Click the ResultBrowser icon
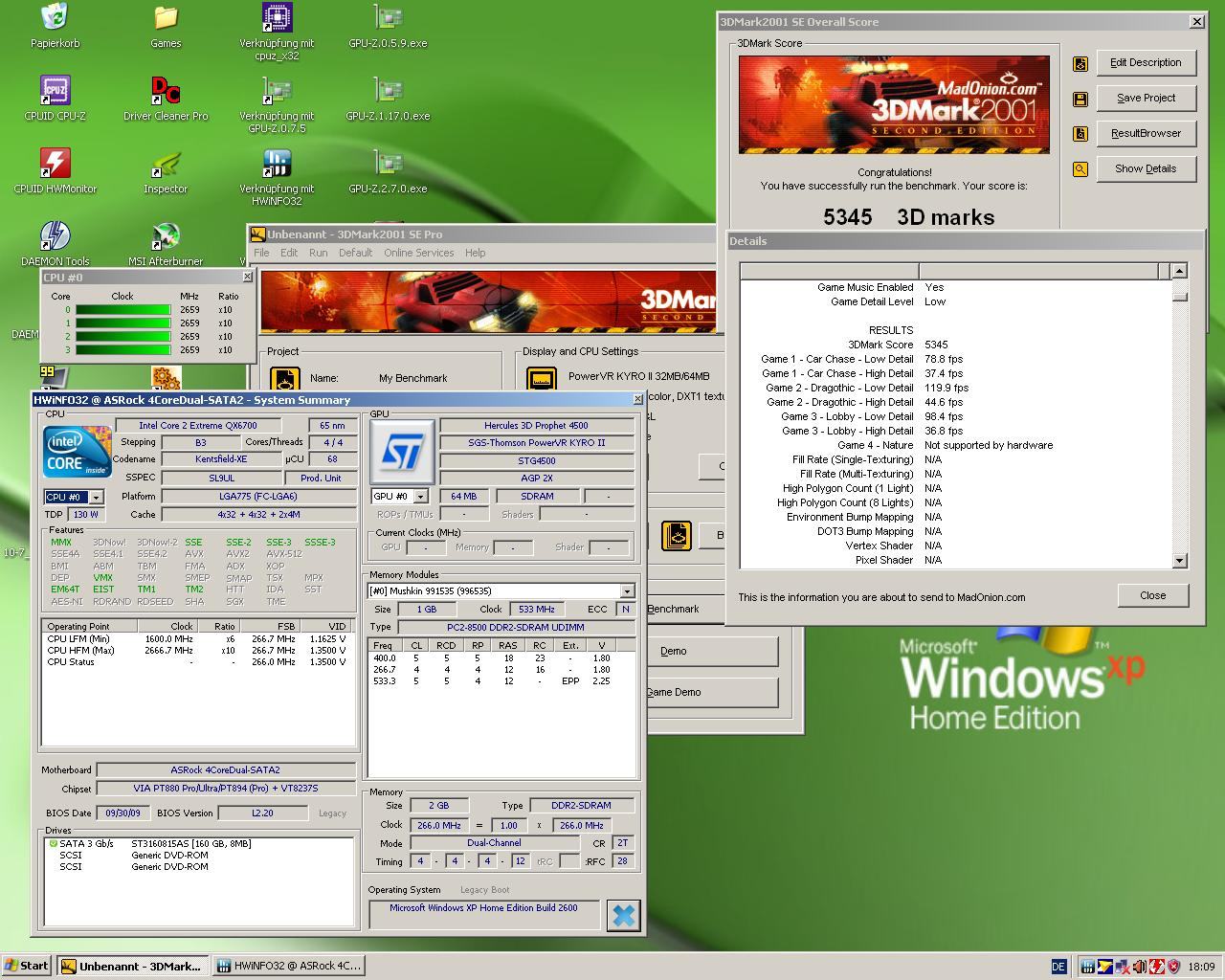The width and height of the screenshot is (1225, 980). coord(1080,134)
